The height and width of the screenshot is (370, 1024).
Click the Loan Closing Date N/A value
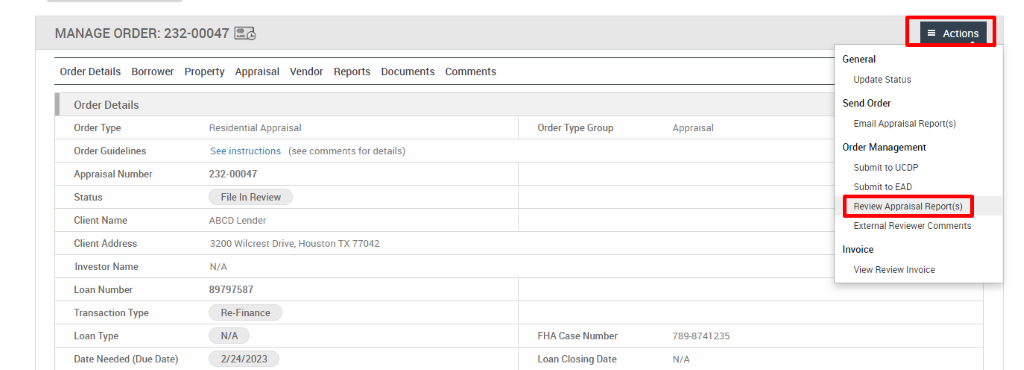tap(681, 360)
